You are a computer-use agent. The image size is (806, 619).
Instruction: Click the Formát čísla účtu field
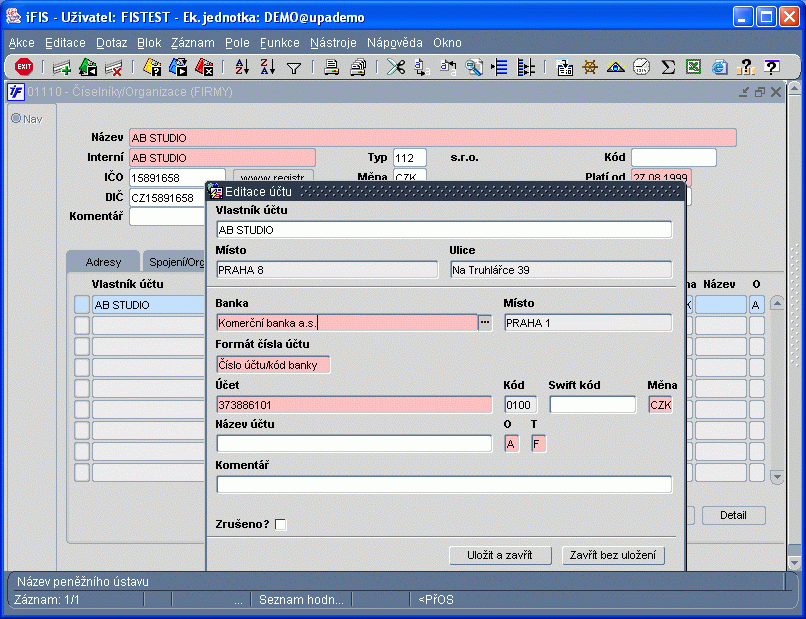[273, 365]
